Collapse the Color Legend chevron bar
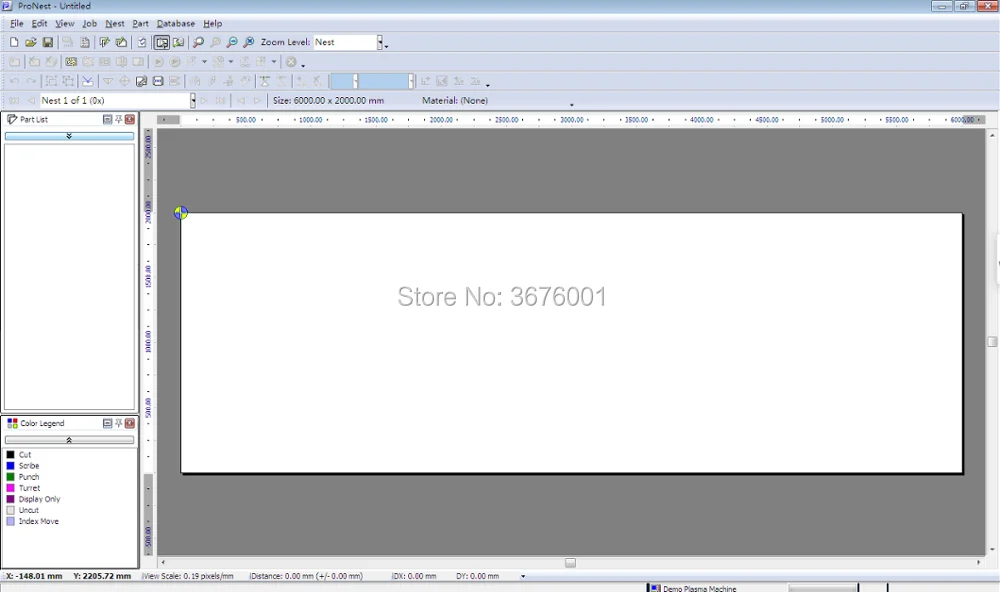The width and height of the screenshot is (1000, 592). [x=70, y=440]
